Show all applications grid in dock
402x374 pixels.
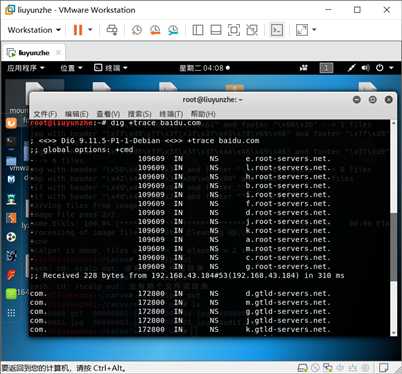click(x=11, y=313)
